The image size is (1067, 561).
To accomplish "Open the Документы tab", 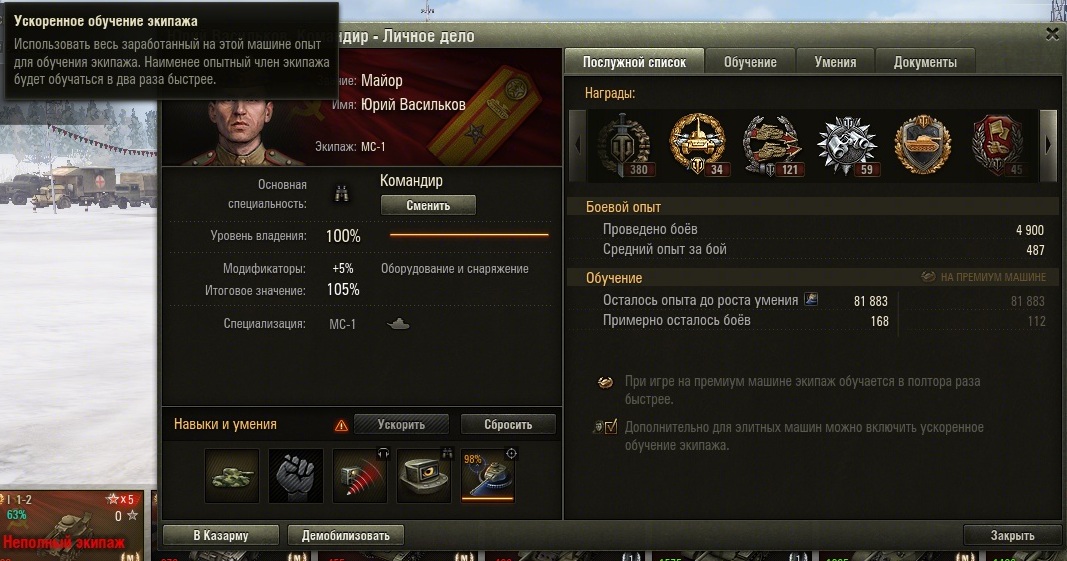I will [x=925, y=62].
